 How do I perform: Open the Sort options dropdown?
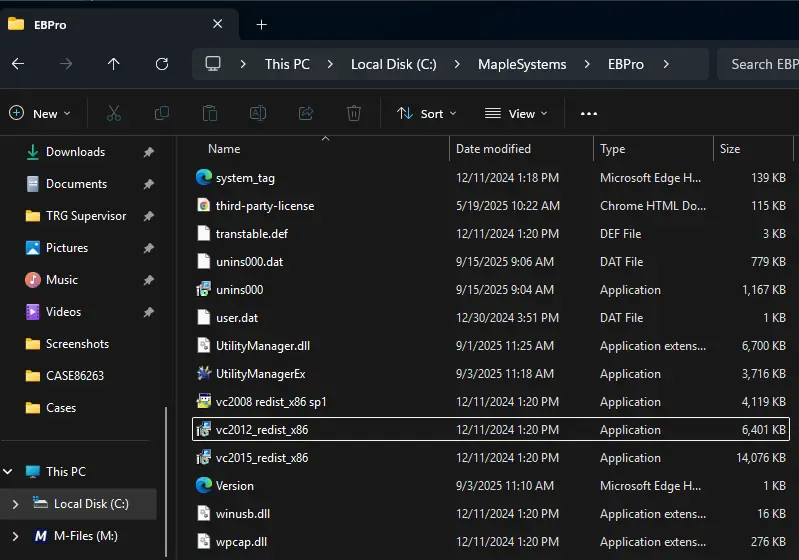pyautogui.click(x=427, y=113)
